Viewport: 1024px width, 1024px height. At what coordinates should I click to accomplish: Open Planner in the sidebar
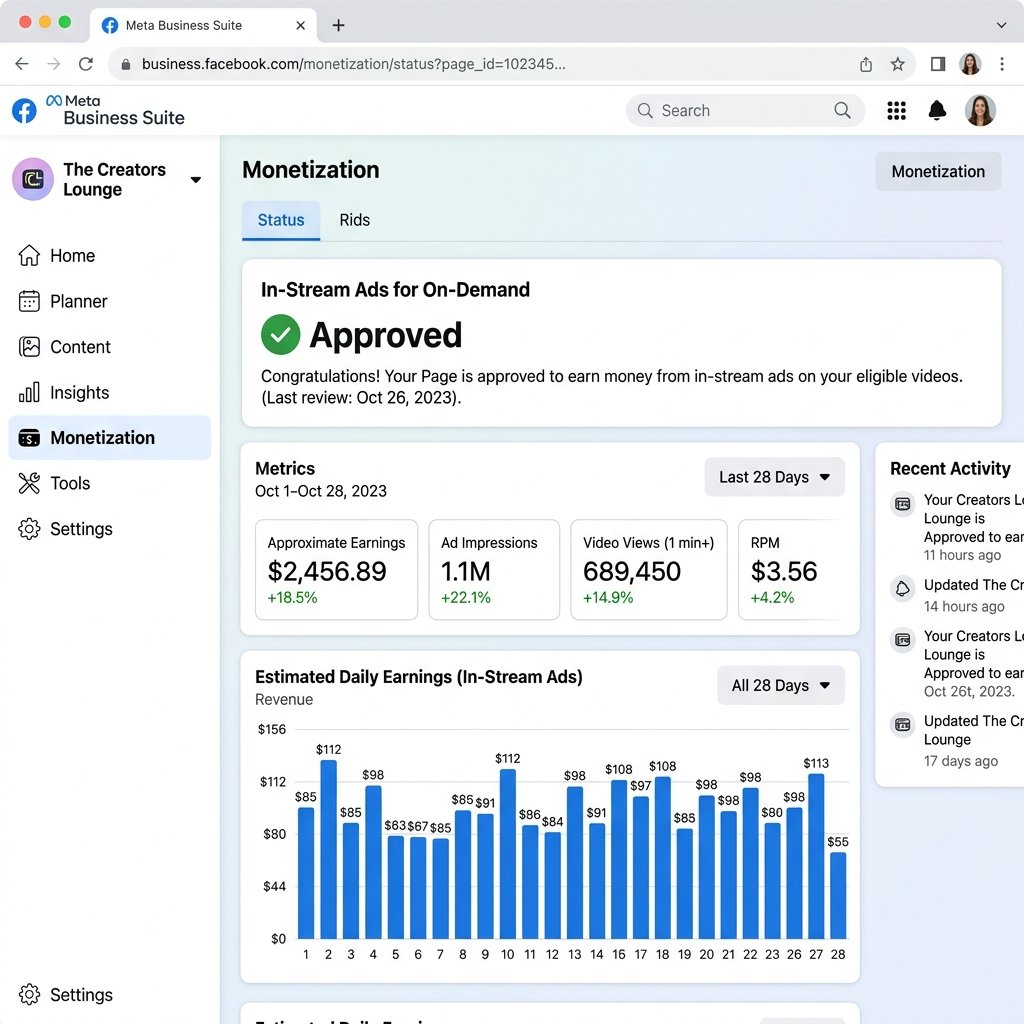tap(110, 301)
